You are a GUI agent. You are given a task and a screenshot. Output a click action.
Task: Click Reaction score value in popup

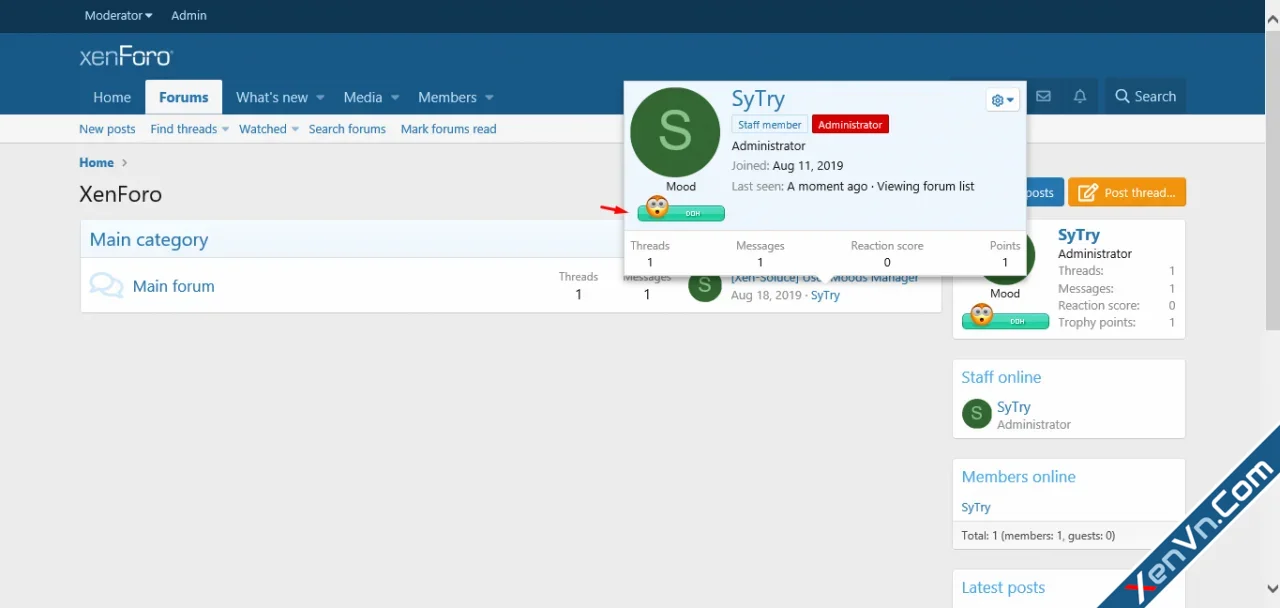pyautogui.click(x=887, y=263)
